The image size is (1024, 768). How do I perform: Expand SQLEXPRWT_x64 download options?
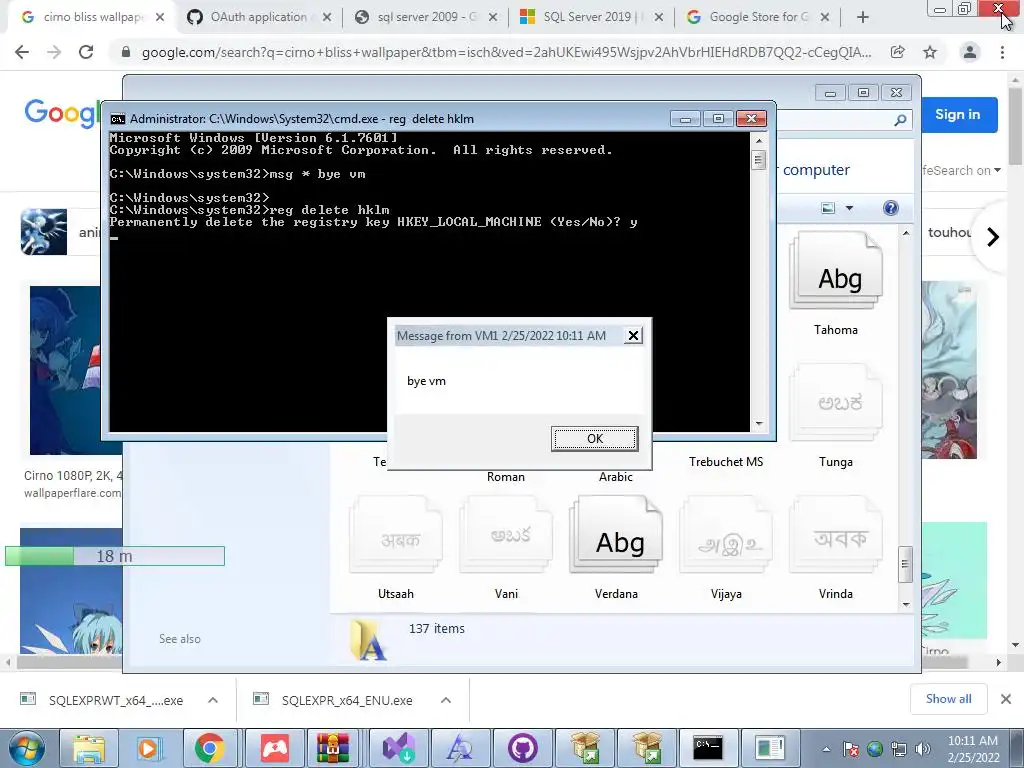point(213,700)
